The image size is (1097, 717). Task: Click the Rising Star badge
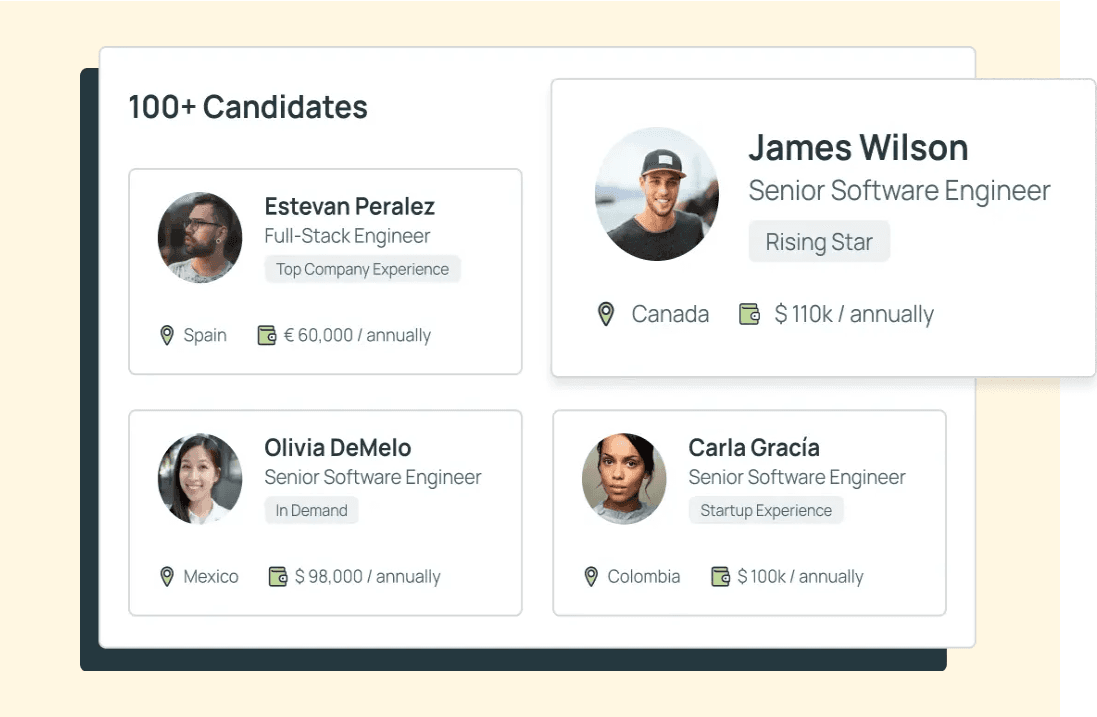tap(819, 242)
